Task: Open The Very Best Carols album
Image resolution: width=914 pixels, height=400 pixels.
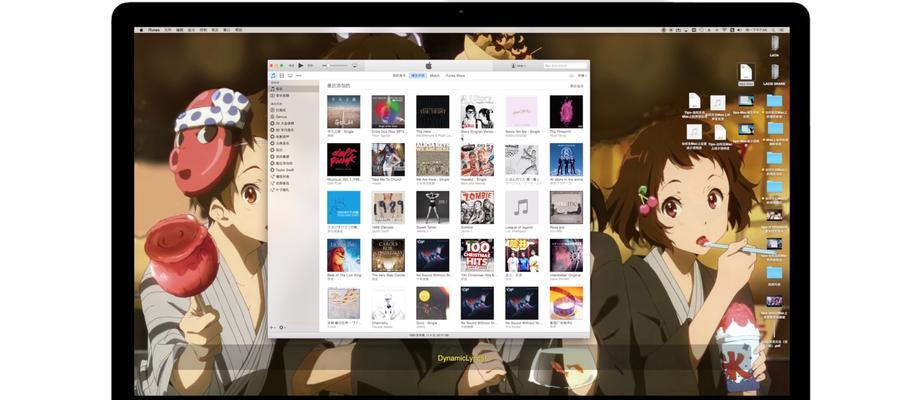Action: point(388,255)
